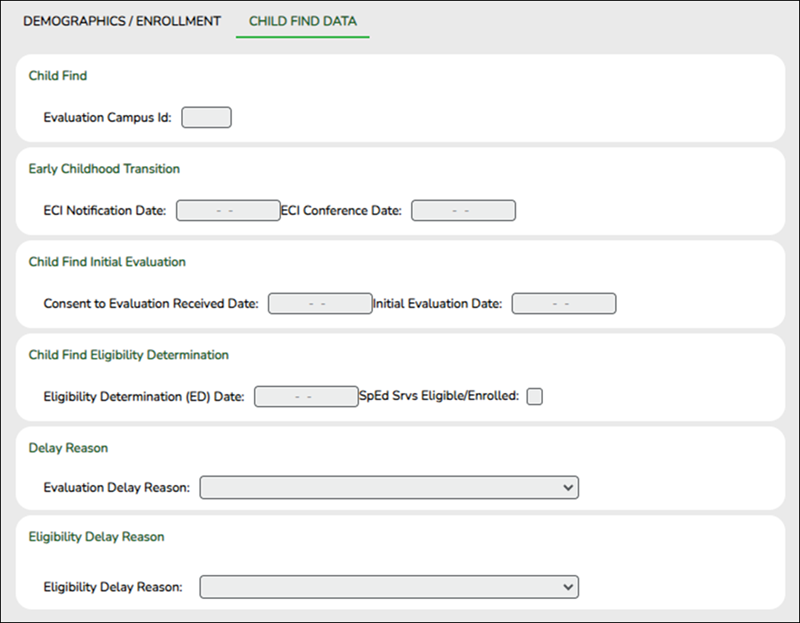This screenshot has height=623, width=800.
Task: Click the Evaluation Delay Reason label
Action: tap(117, 487)
